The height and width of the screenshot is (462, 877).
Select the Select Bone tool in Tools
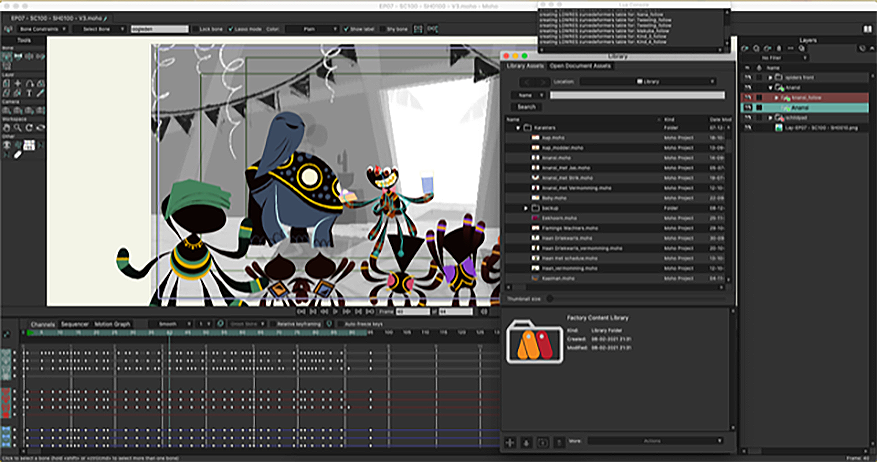7,56
